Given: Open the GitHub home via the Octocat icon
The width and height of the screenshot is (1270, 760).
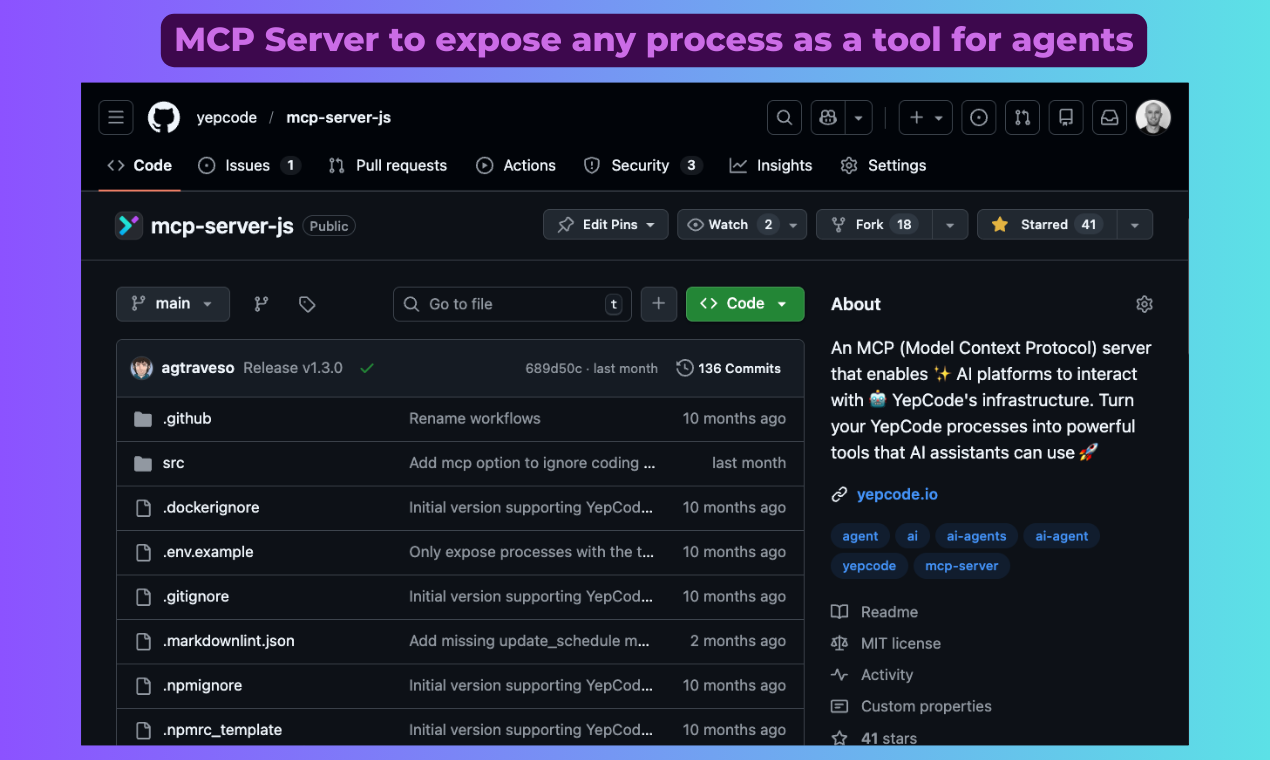Looking at the screenshot, I should (163, 117).
